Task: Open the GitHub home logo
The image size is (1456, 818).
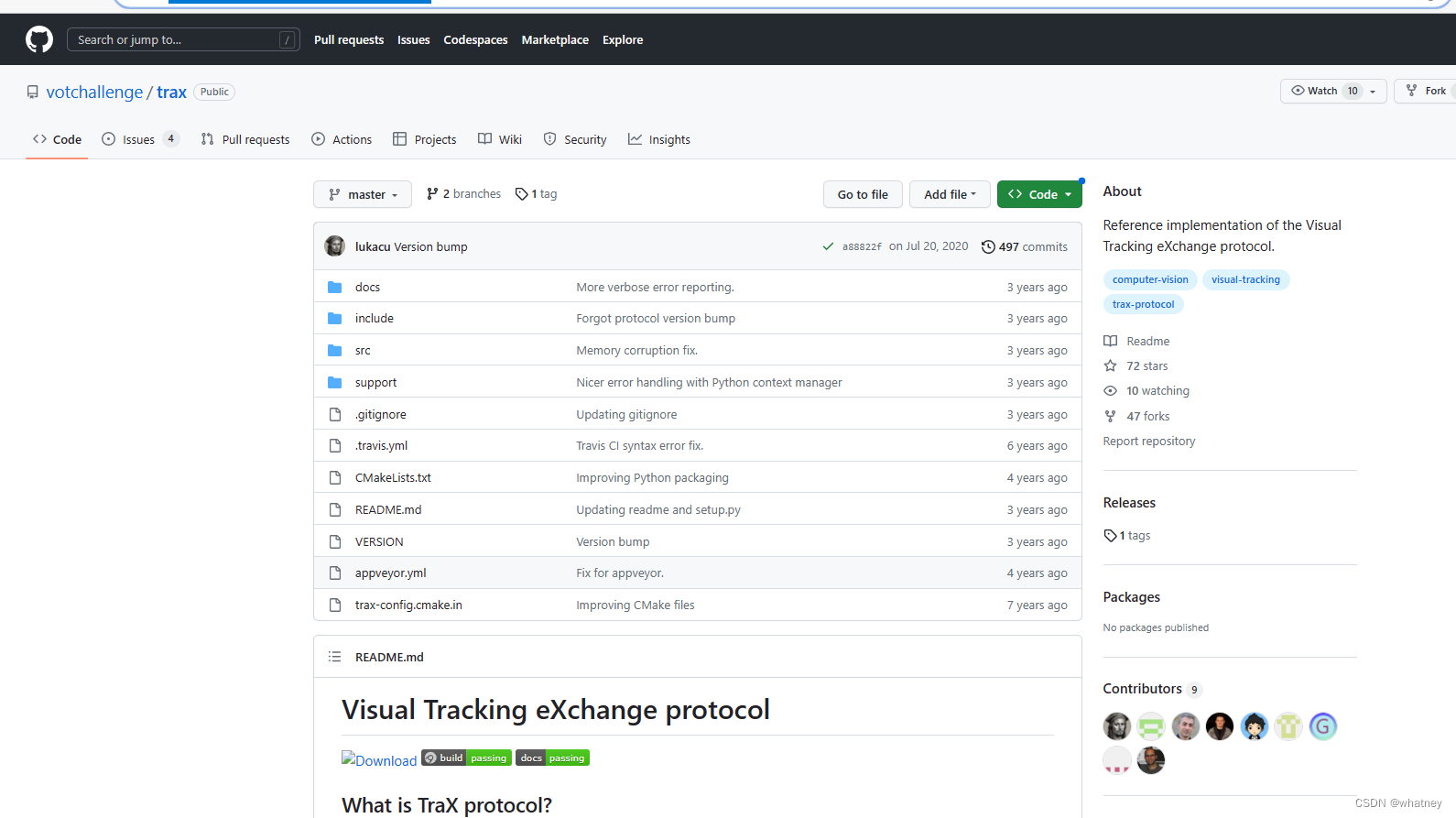Action: pos(39,39)
